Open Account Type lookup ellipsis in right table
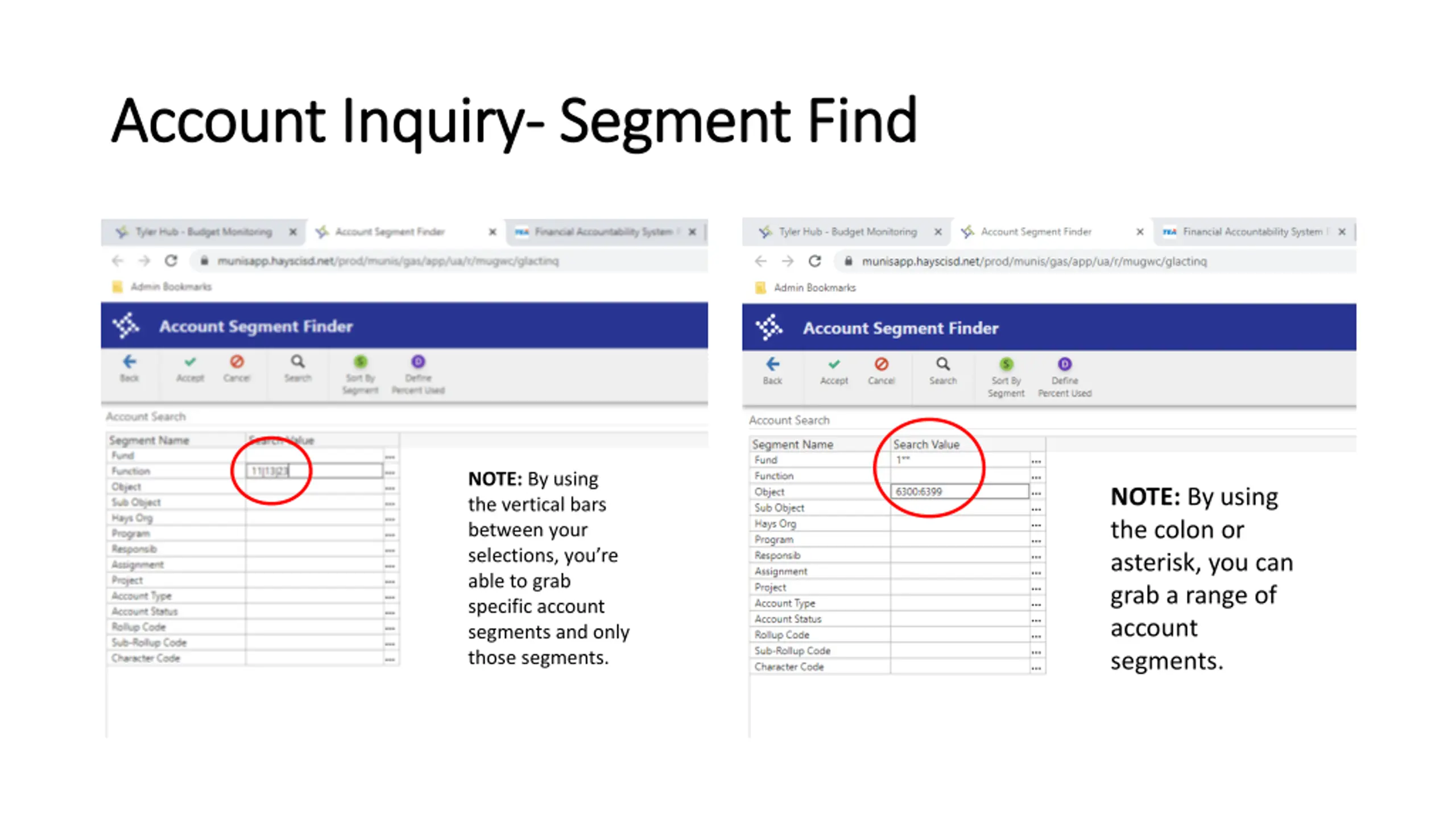Viewport: 1456px width, 819px height. tap(1036, 605)
